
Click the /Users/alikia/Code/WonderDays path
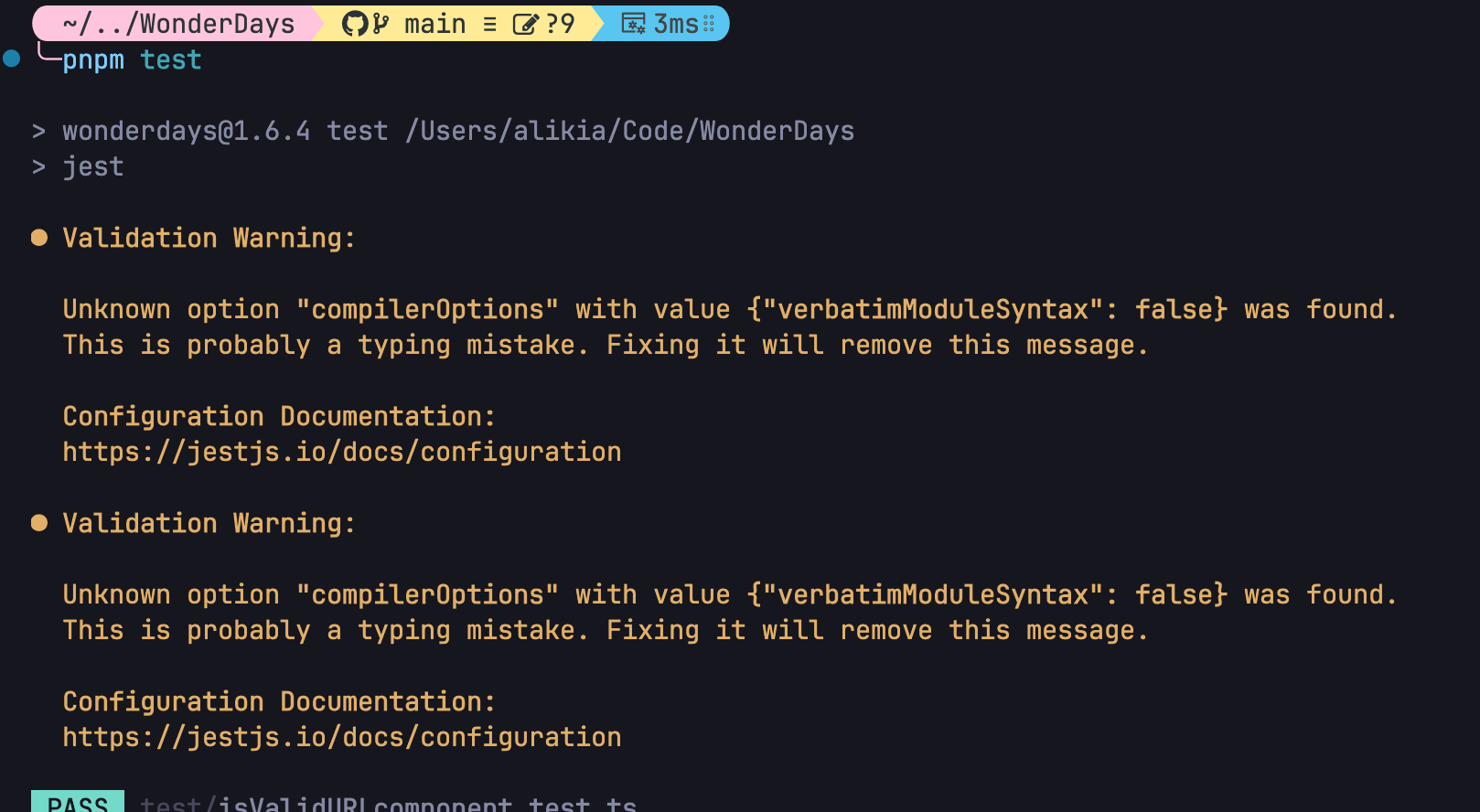(x=629, y=131)
